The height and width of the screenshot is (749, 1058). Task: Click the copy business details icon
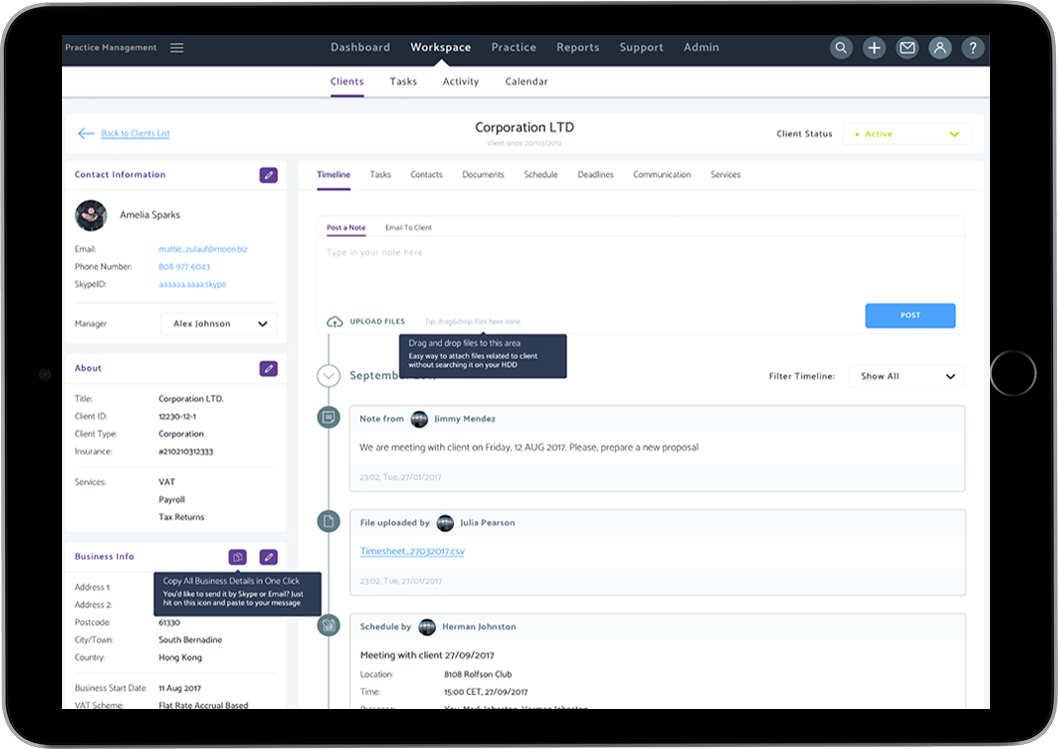pyautogui.click(x=237, y=557)
